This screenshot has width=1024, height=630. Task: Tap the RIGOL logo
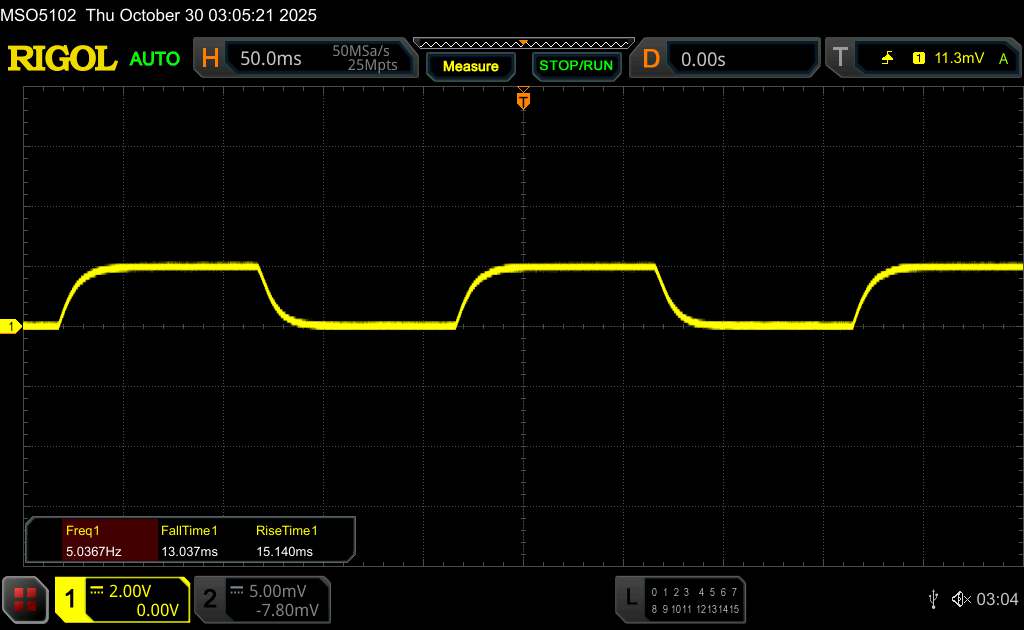(x=62, y=59)
